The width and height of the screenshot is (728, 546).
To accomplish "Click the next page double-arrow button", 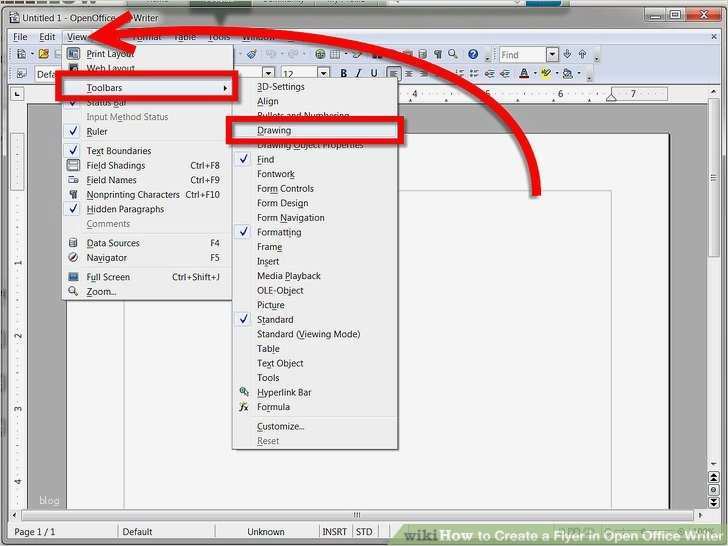I will pyautogui.click(x=714, y=502).
